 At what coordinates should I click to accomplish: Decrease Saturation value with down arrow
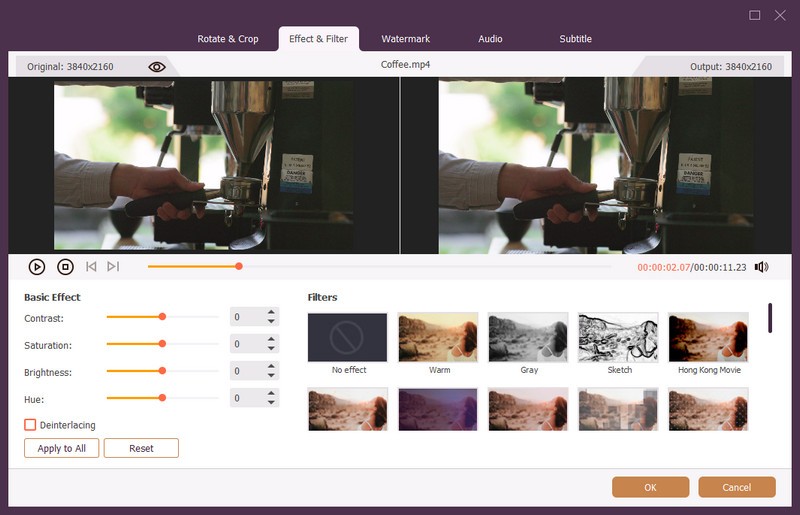tap(271, 349)
